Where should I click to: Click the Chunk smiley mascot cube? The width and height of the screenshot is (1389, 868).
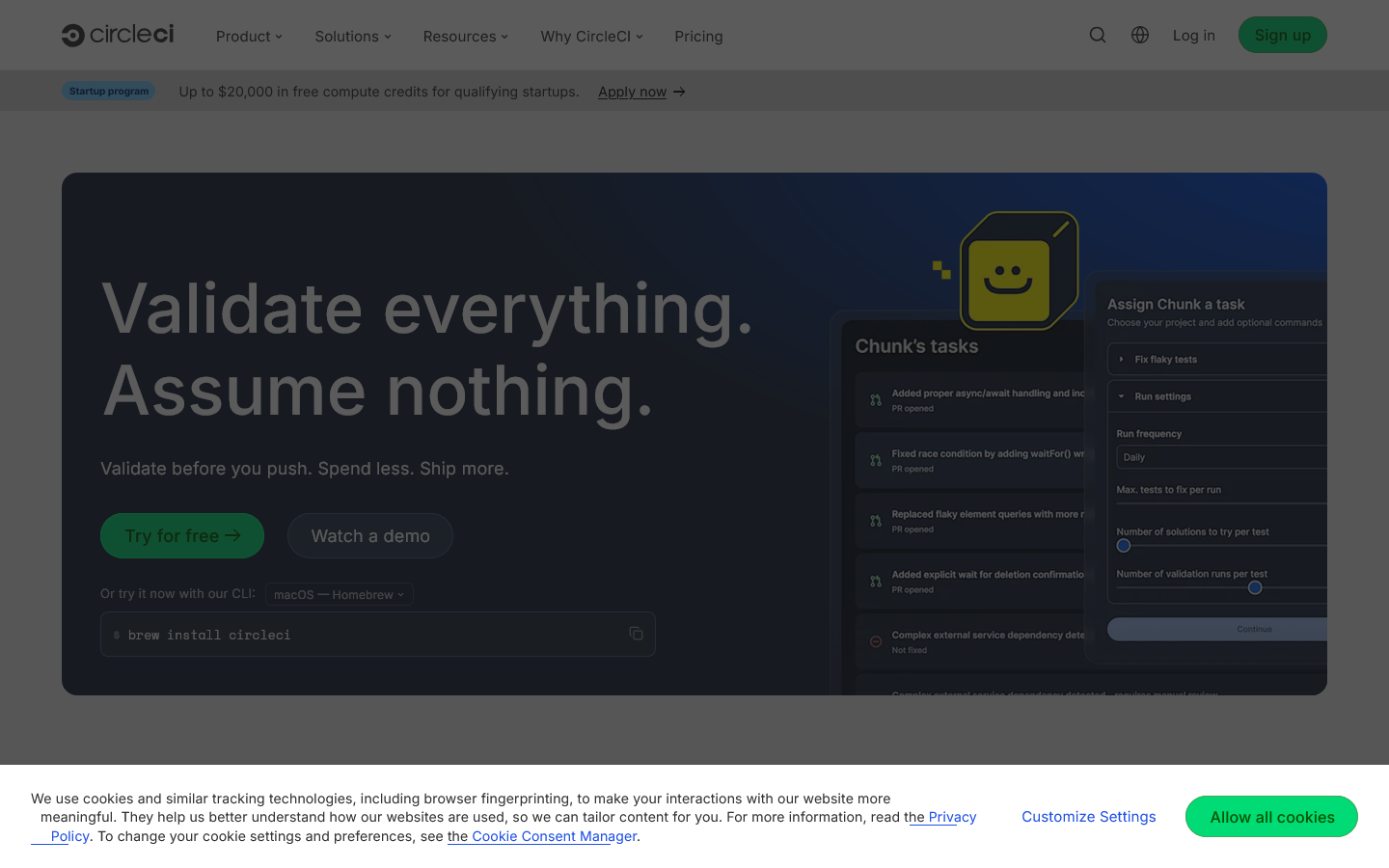(1018, 271)
